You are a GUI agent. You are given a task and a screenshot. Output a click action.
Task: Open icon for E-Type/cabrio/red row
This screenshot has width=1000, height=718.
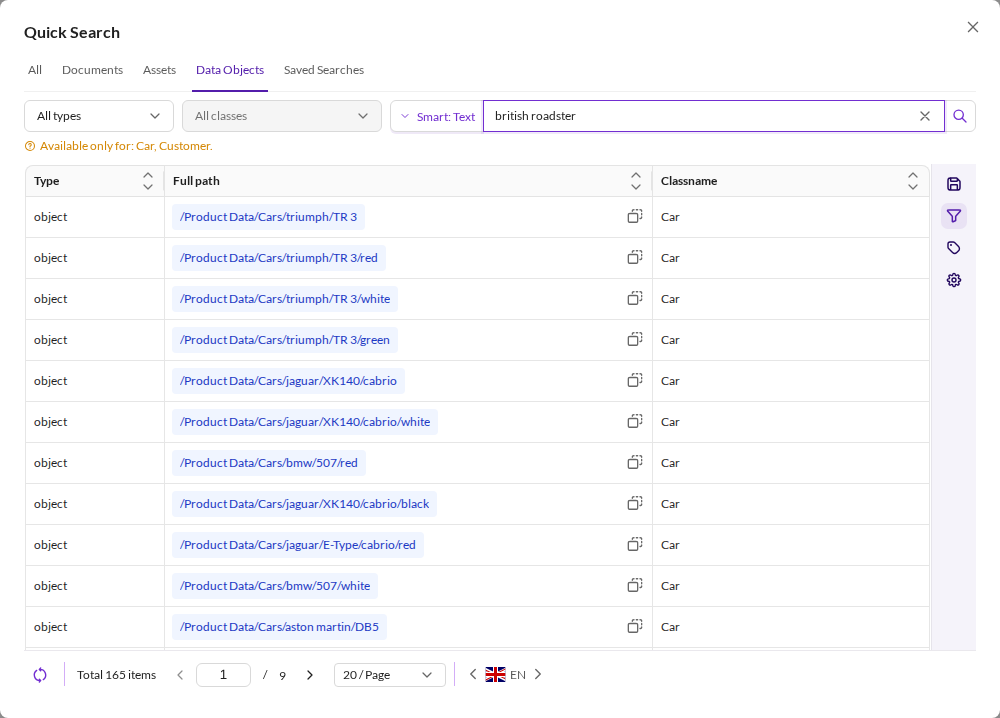pyautogui.click(x=635, y=544)
